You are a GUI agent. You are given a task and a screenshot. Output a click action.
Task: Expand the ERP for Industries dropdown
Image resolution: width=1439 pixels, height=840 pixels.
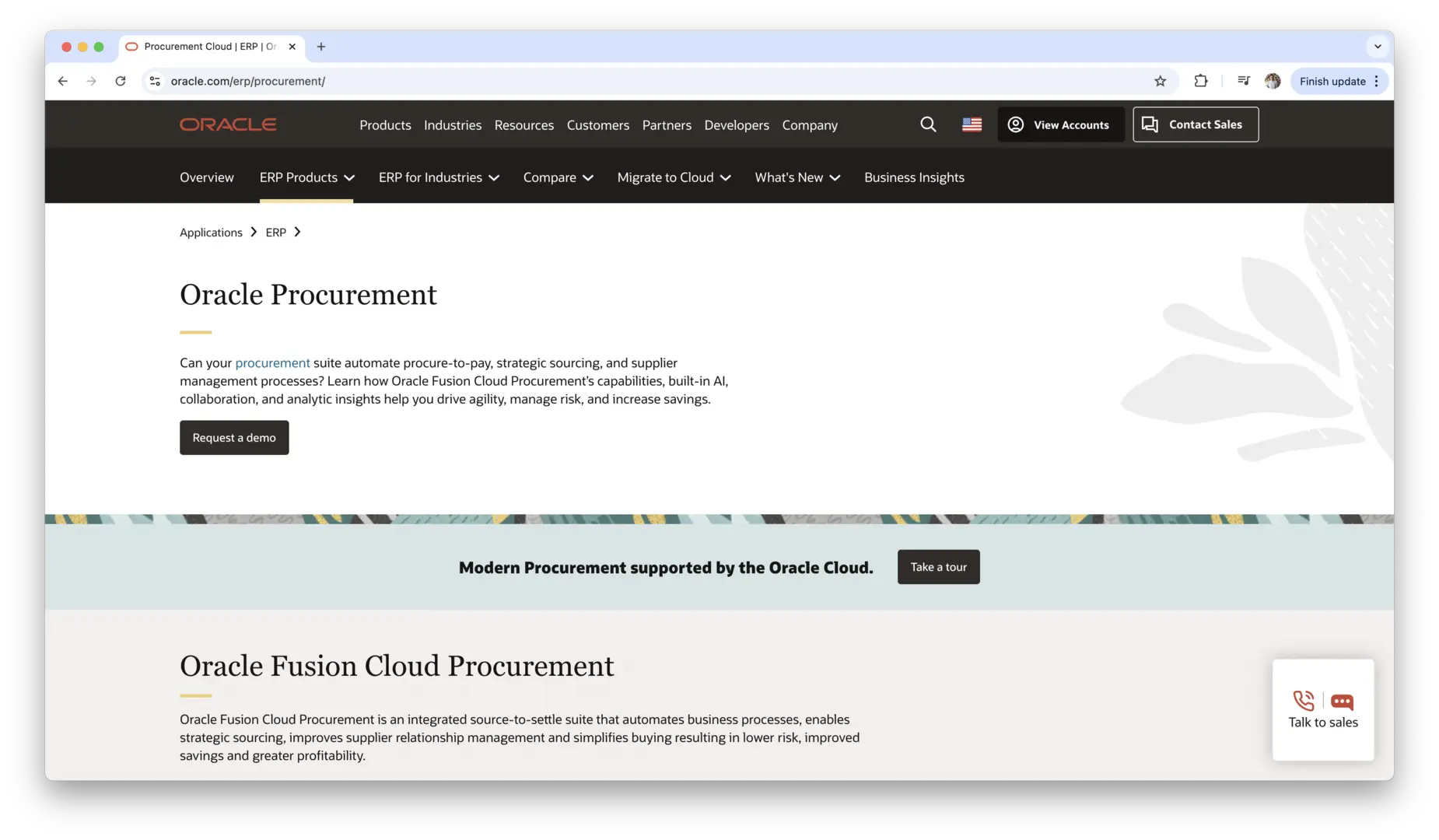click(439, 177)
